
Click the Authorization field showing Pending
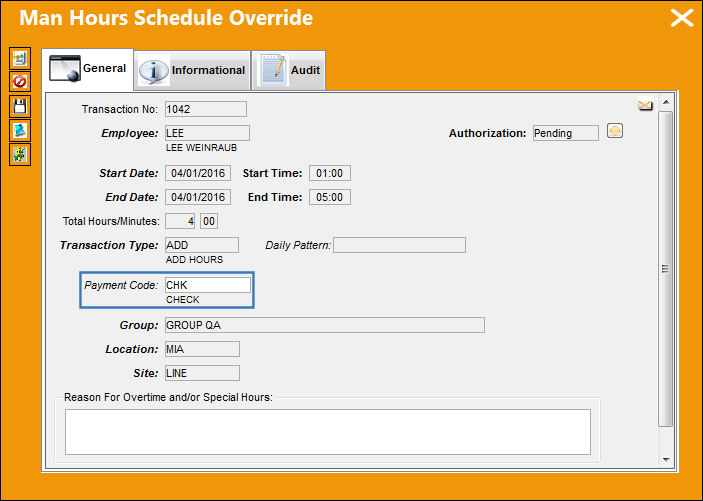pos(566,133)
